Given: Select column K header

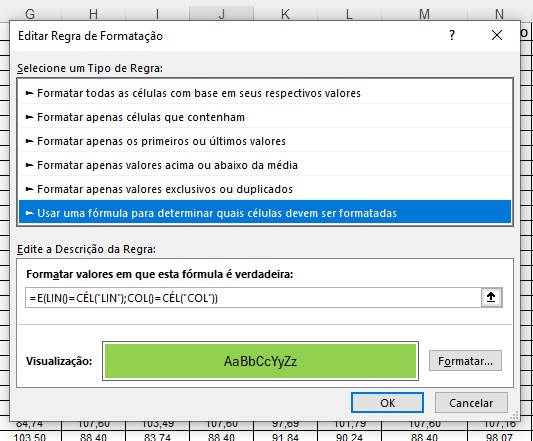Looking at the screenshot, I should (285, 14).
